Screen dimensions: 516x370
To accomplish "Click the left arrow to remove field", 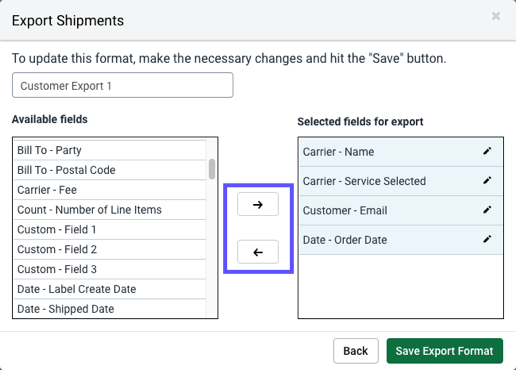I will coord(258,252).
